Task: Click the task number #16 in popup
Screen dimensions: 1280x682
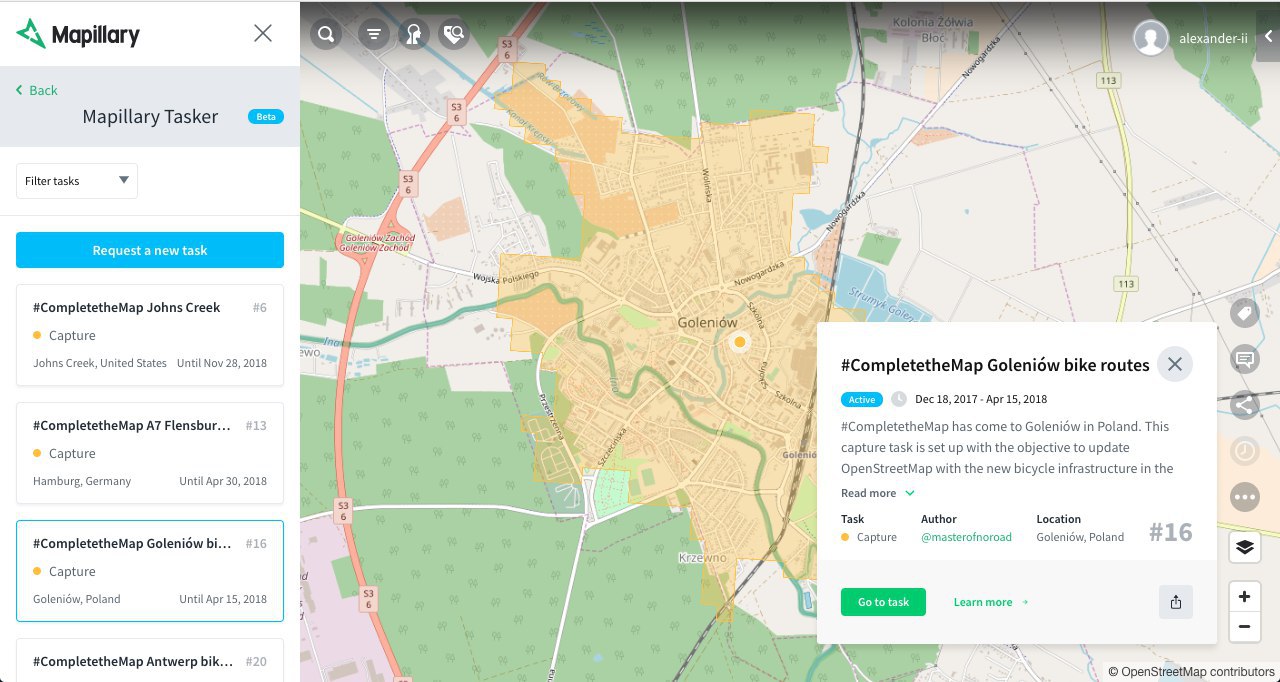Action: point(1170,532)
